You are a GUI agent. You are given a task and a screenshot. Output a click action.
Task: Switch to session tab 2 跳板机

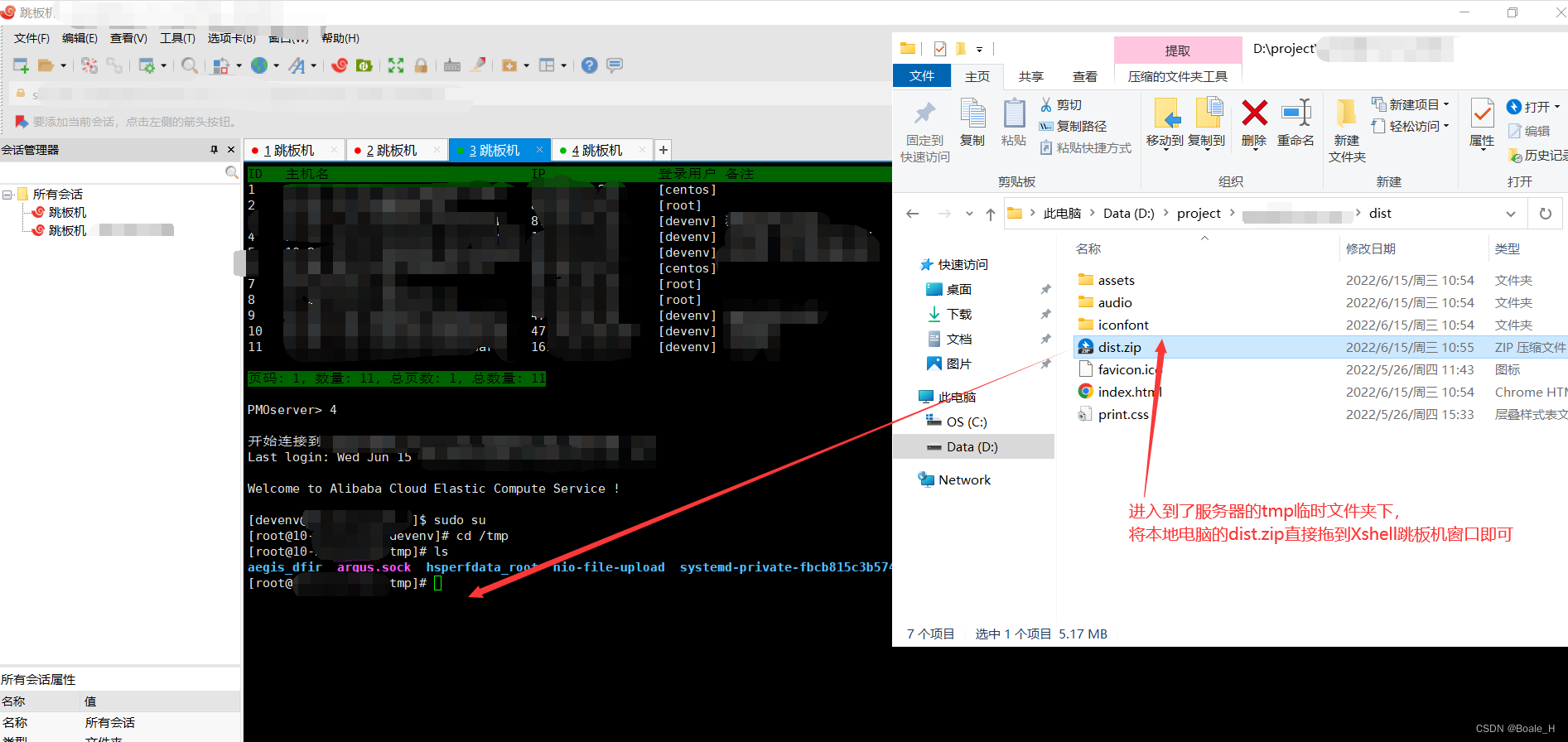[x=392, y=150]
